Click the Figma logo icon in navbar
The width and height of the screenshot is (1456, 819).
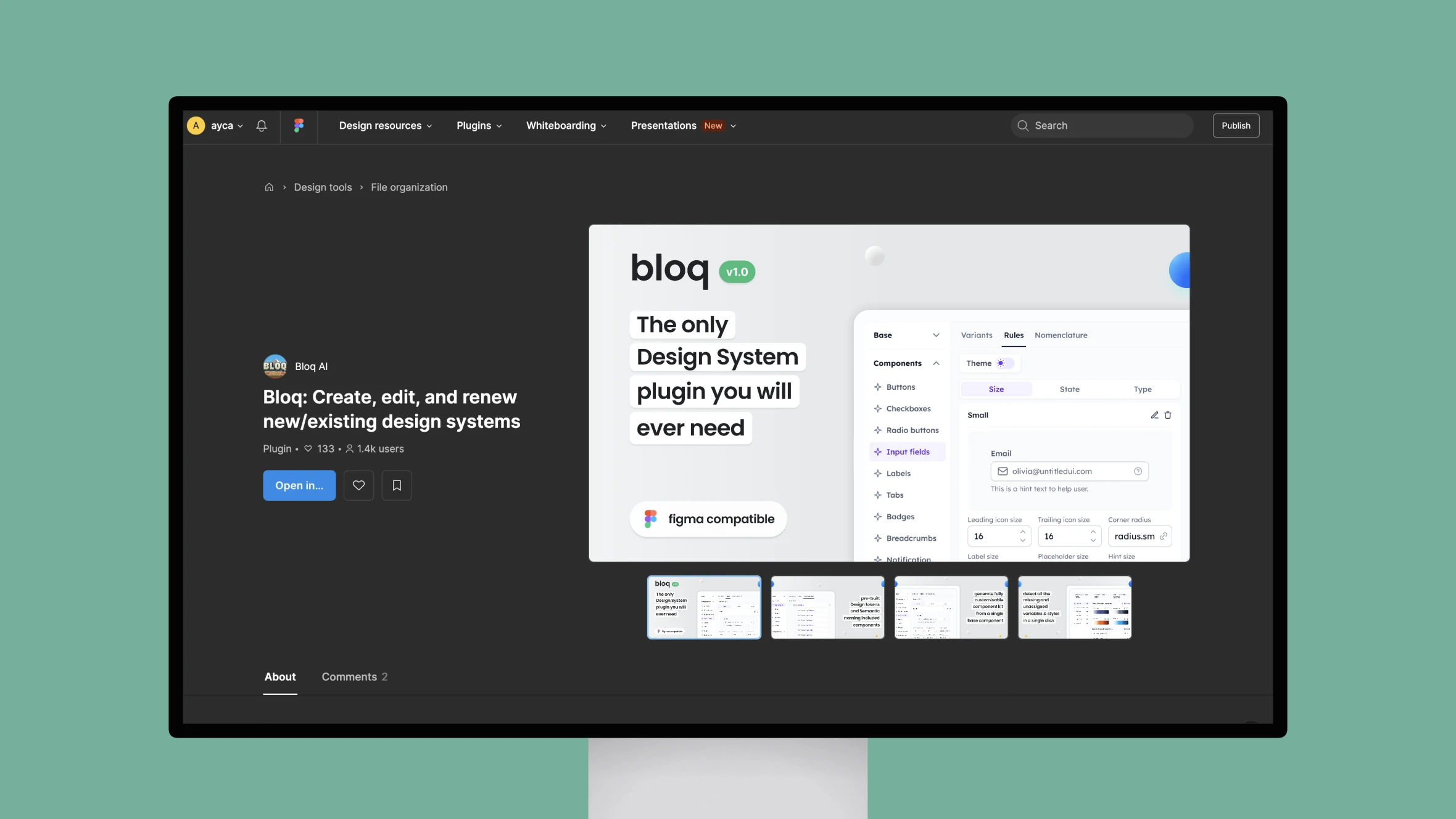point(298,125)
